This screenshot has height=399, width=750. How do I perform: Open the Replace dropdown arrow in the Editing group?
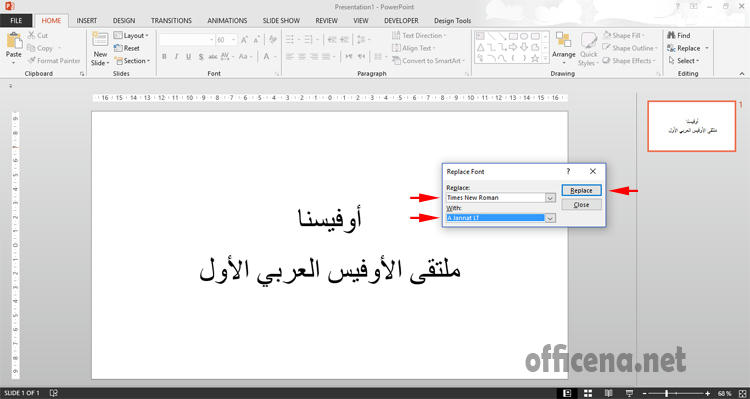(707, 48)
